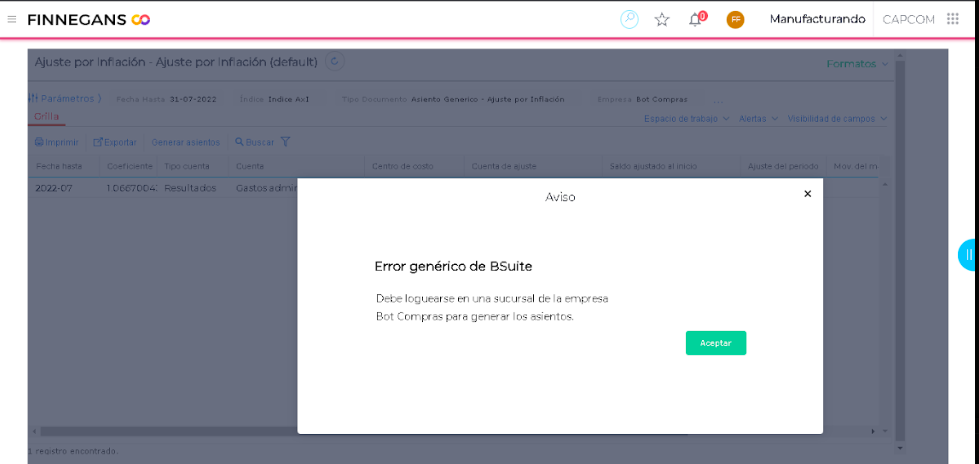Switch to the Grilla tab
979x464 pixels.
tap(47, 116)
